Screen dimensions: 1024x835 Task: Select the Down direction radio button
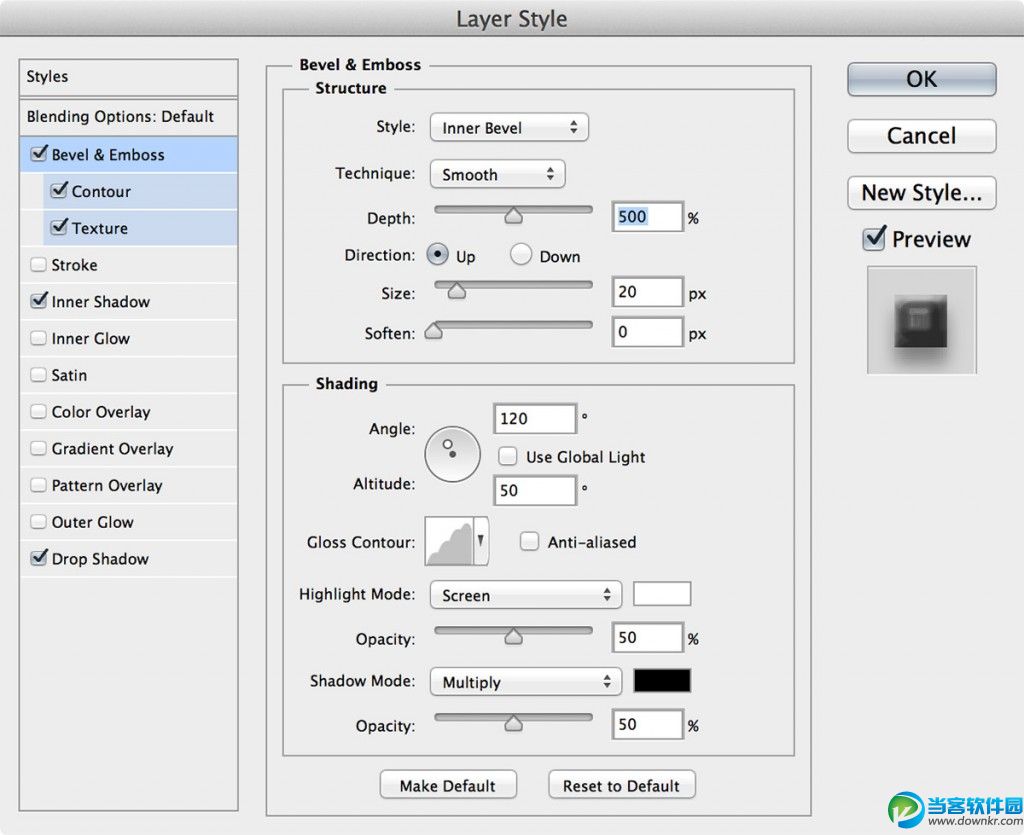[x=520, y=255]
